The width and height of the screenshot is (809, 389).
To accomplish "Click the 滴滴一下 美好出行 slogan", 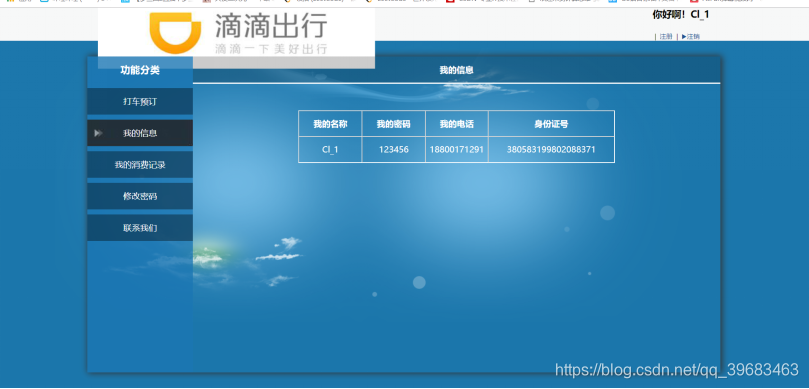I will click(x=271, y=49).
